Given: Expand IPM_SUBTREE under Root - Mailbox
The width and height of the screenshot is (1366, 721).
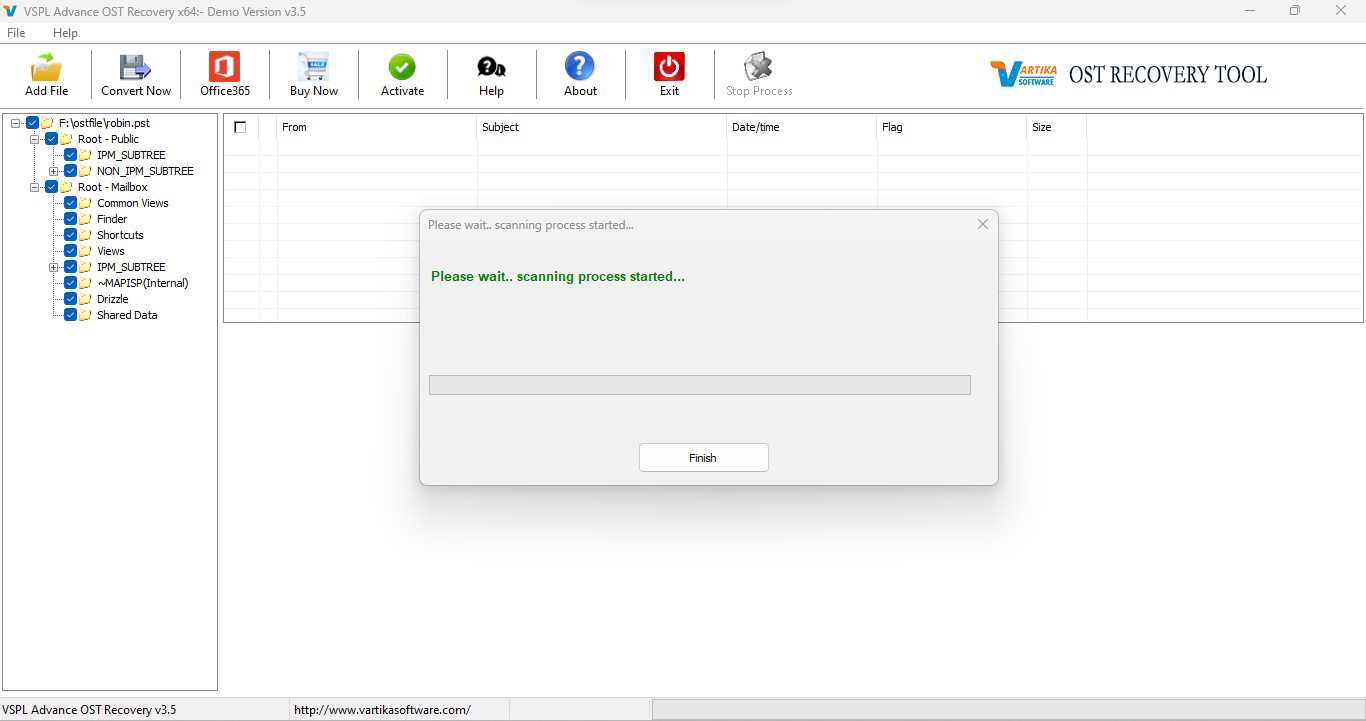Looking at the screenshot, I should pyautogui.click(x=53, y=267).
